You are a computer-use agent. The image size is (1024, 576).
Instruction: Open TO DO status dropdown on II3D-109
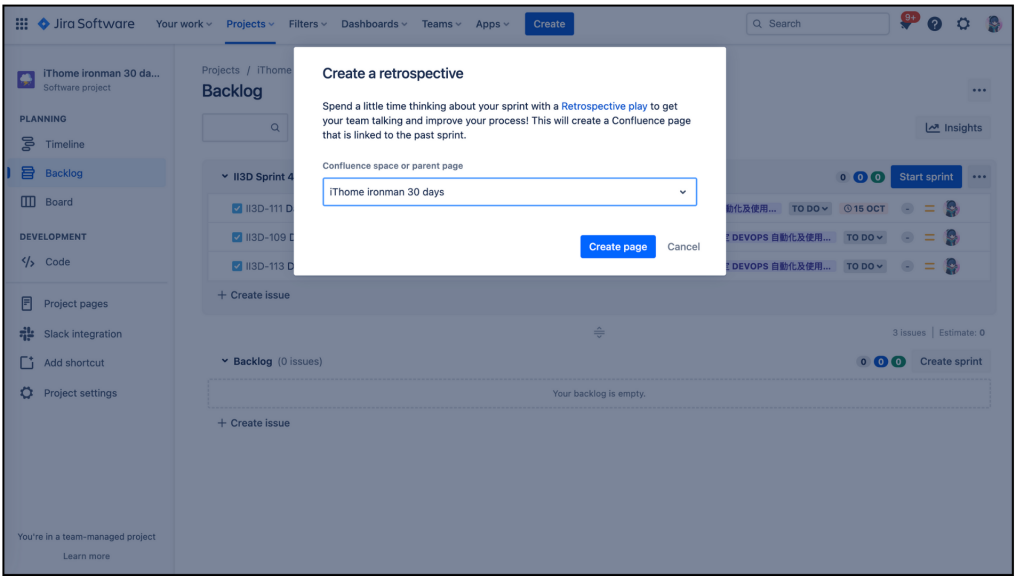click(864, 237)
